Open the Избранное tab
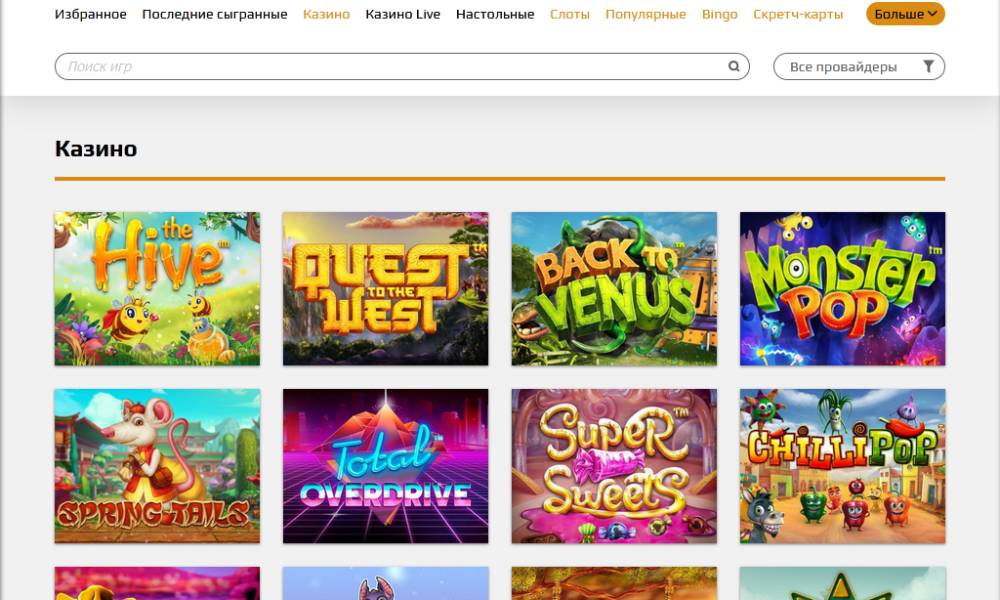The image size is (1000, 600). (91, 14)
